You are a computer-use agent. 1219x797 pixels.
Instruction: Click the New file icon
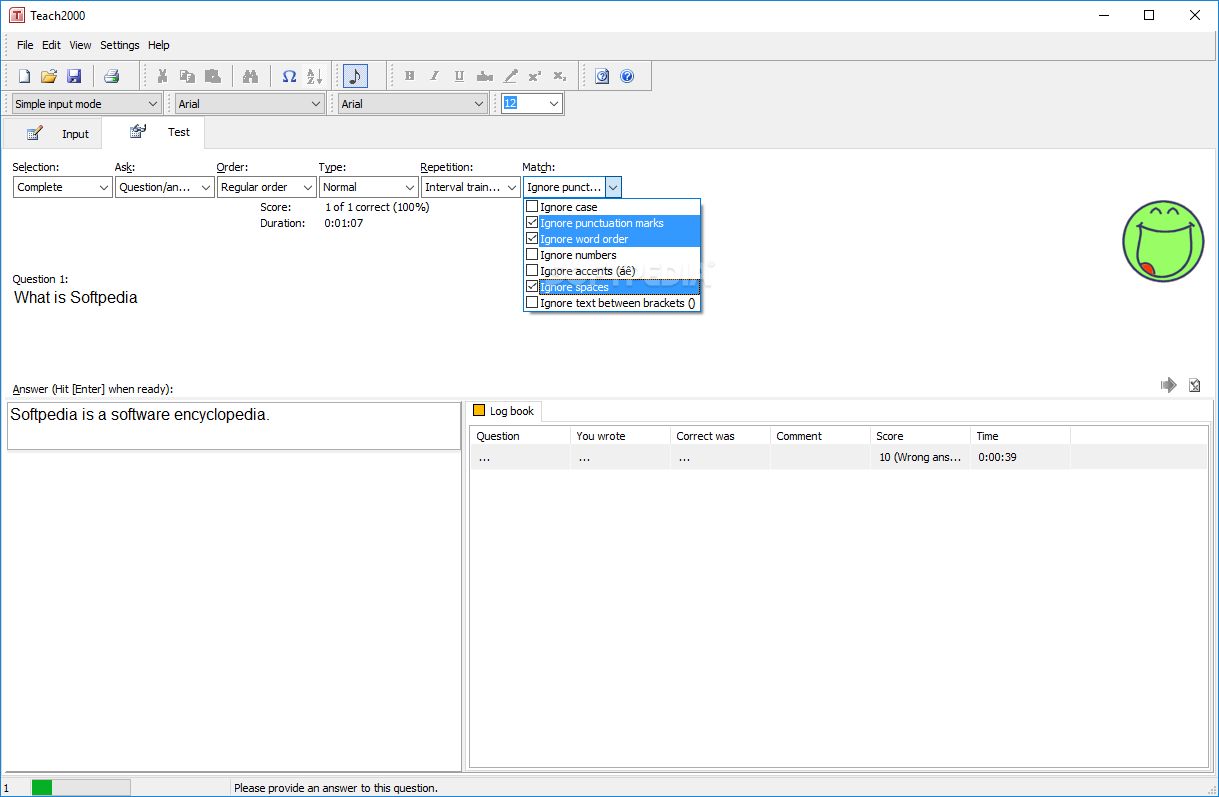pyautogui.click(x=25, y=76)
